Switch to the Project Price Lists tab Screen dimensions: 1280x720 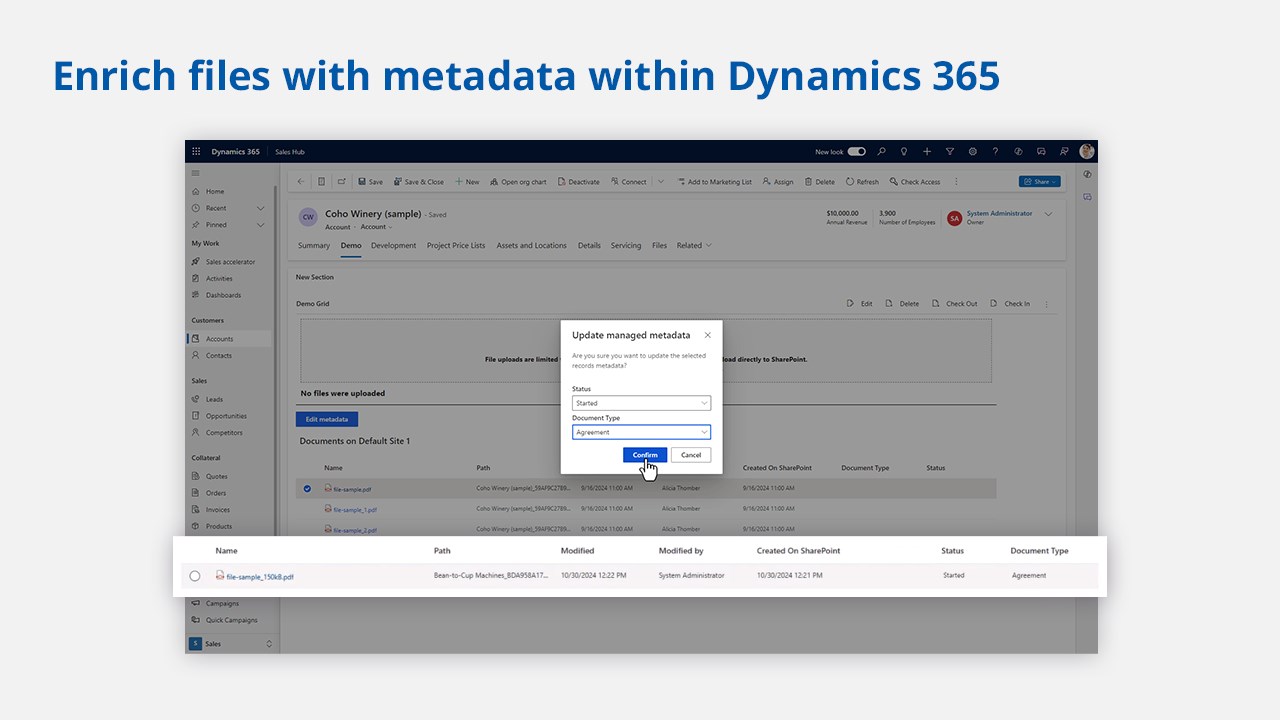(456, 245)
